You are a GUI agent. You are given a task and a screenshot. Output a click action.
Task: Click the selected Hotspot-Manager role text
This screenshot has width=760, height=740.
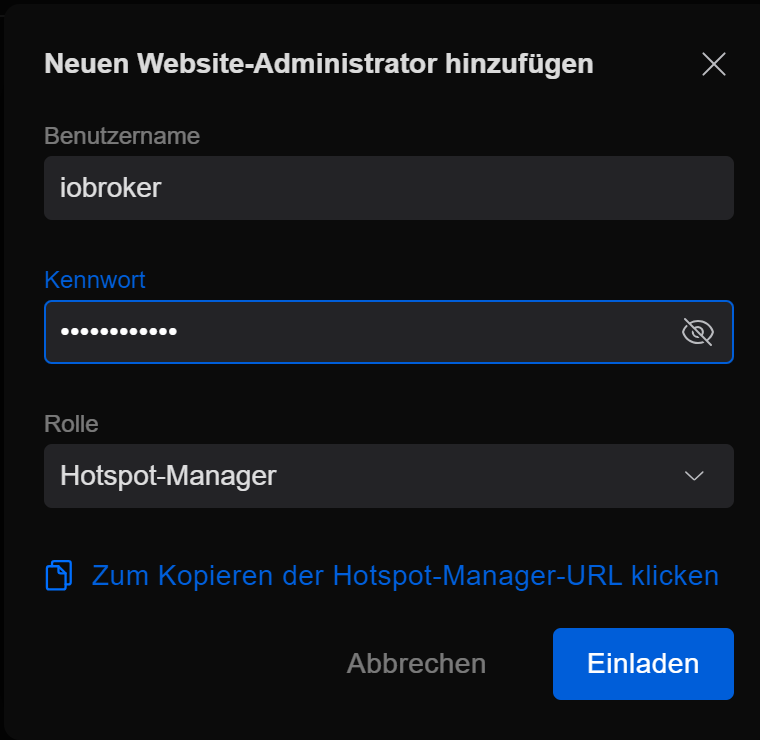[x=168, y=476]
